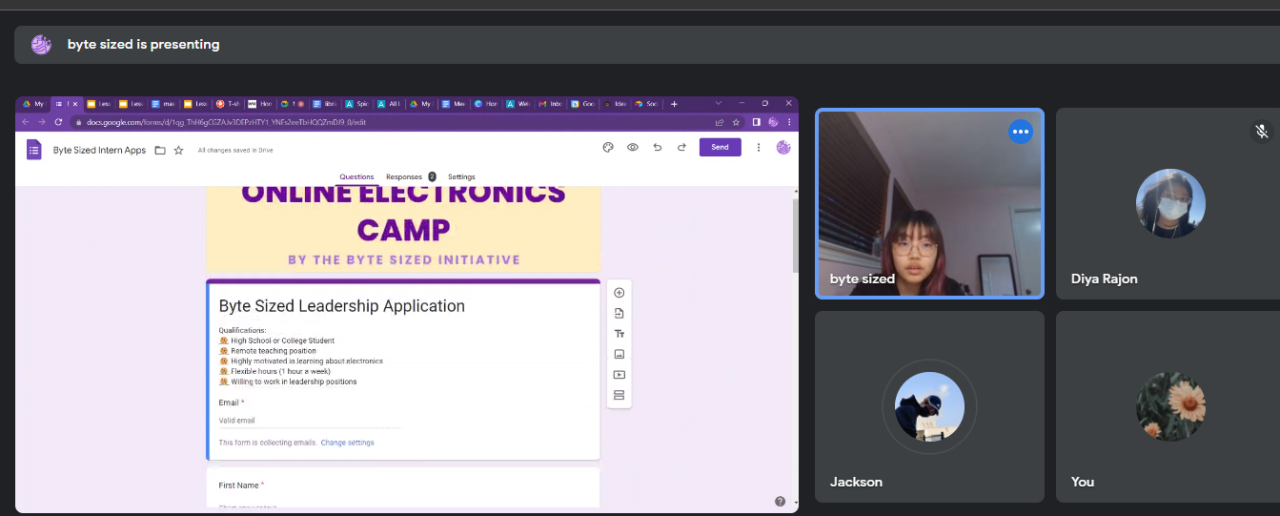Click Add section icon in side toolbar
Viewport: 1280px width, 516px height.
click(619, 395)
